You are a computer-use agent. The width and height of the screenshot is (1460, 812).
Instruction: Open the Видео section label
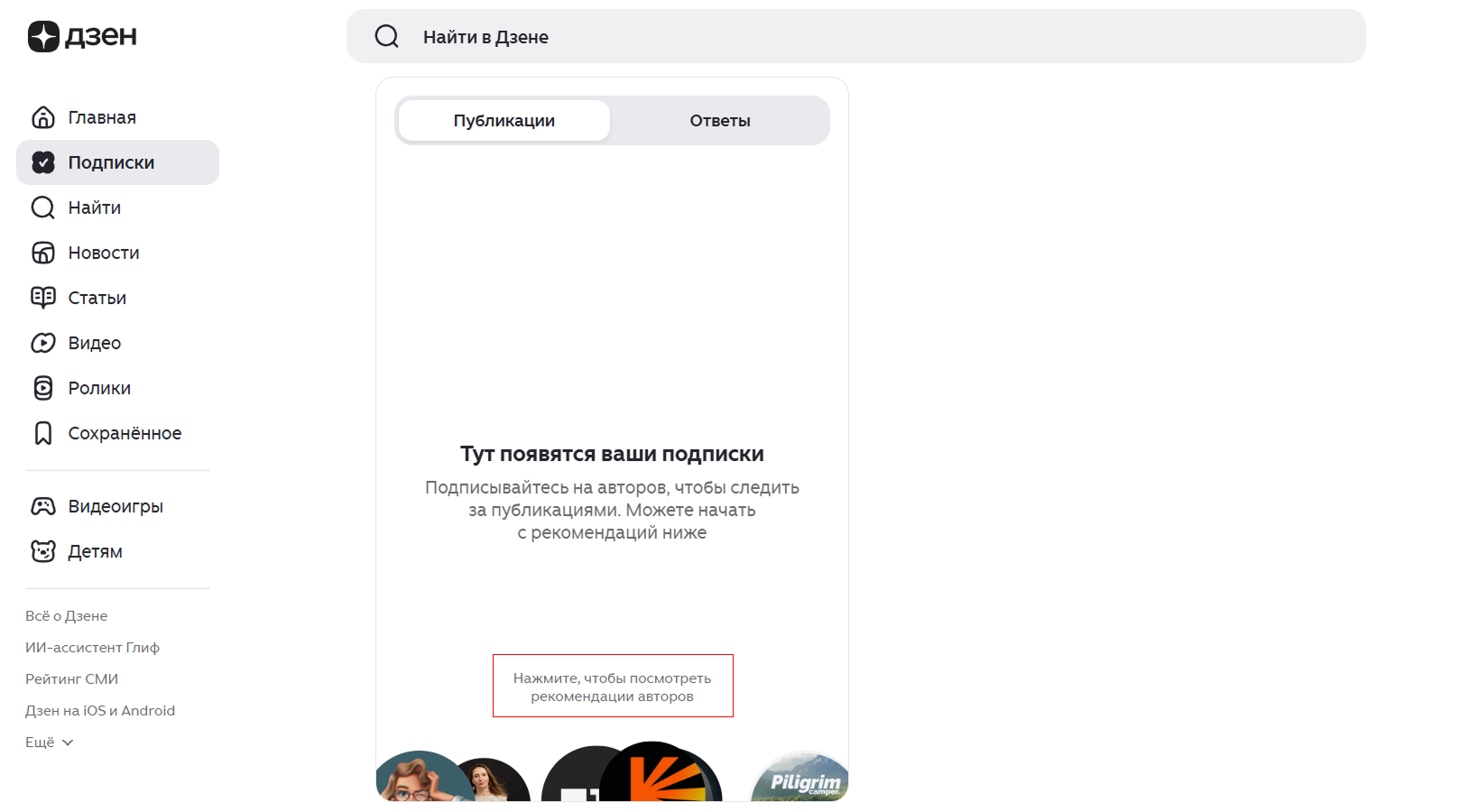[95, 343]
